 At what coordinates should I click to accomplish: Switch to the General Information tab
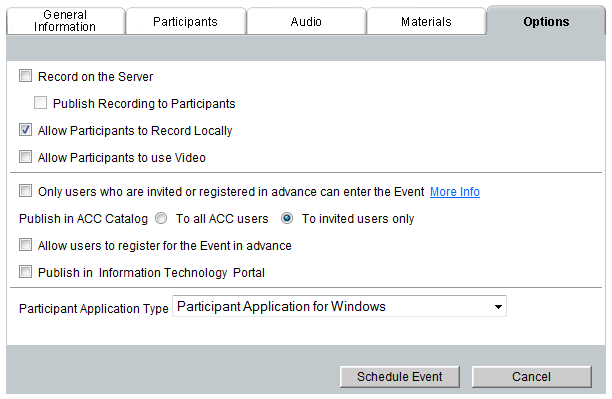tap(65, 21)
